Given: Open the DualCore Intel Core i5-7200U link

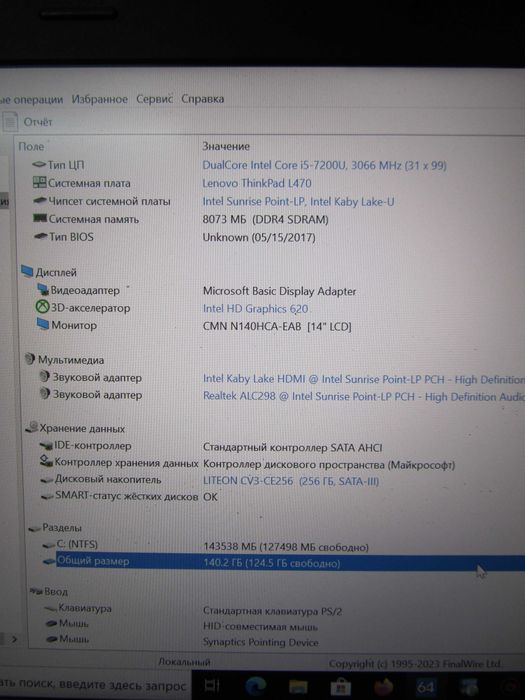Looking at the screenshot, I should [x=324, y=165].
